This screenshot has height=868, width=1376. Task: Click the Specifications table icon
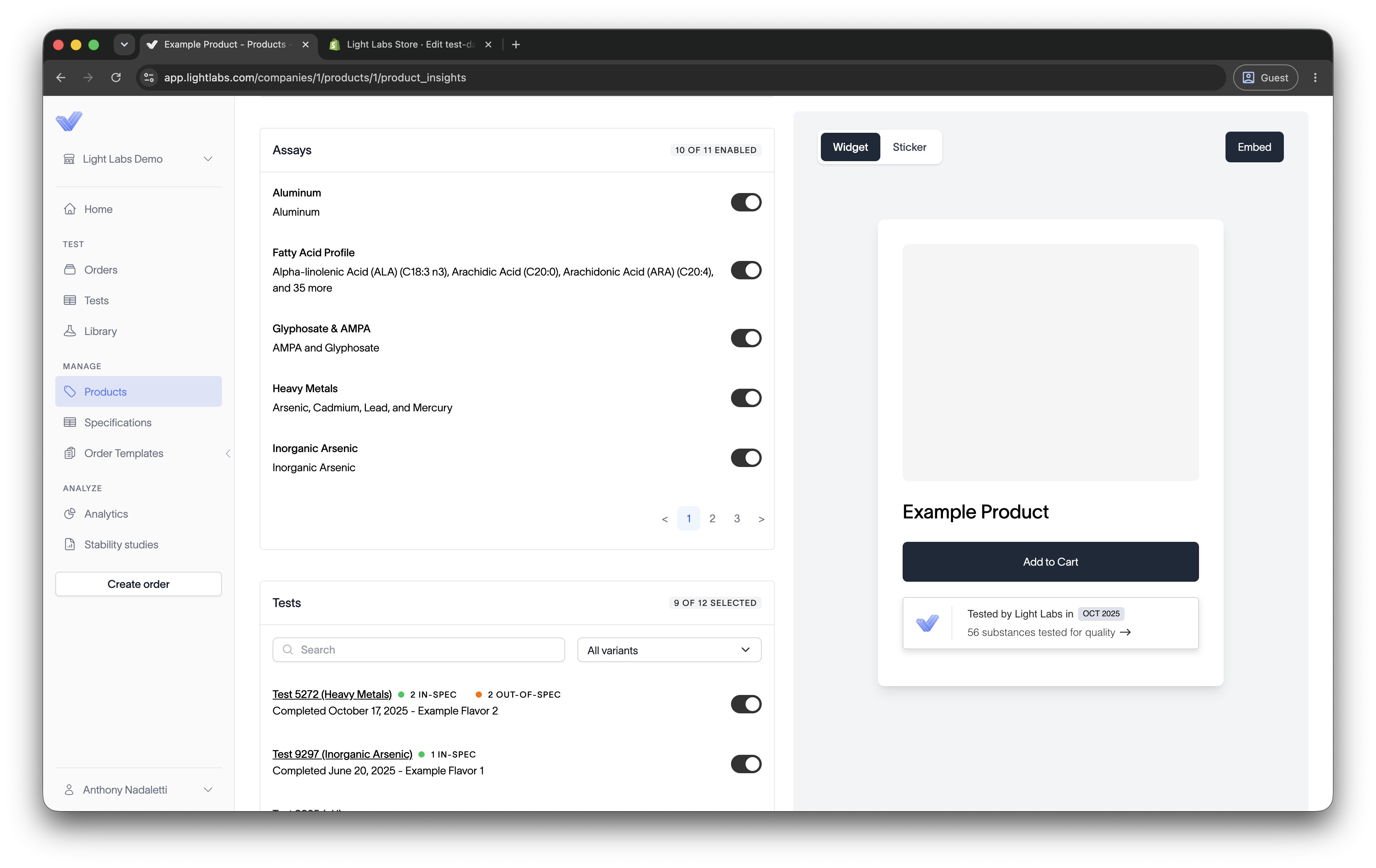70,422
